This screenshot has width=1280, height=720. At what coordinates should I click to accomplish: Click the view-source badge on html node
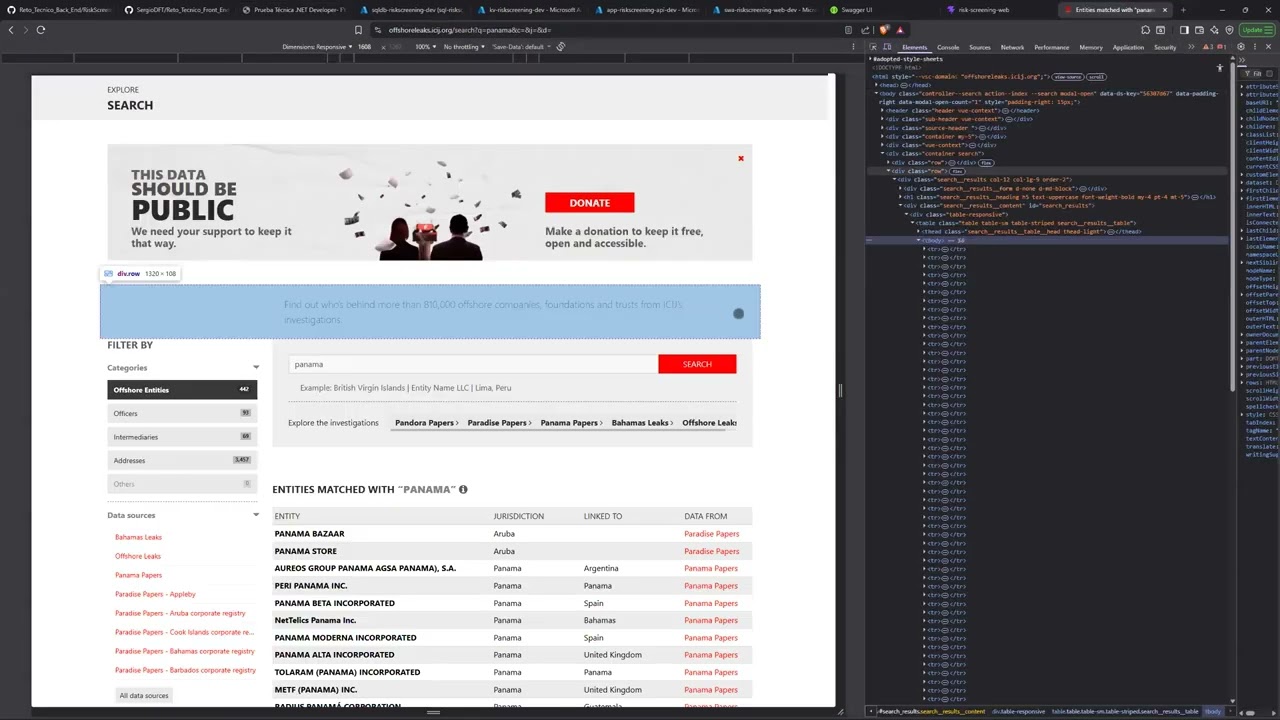click(1067, 77)
